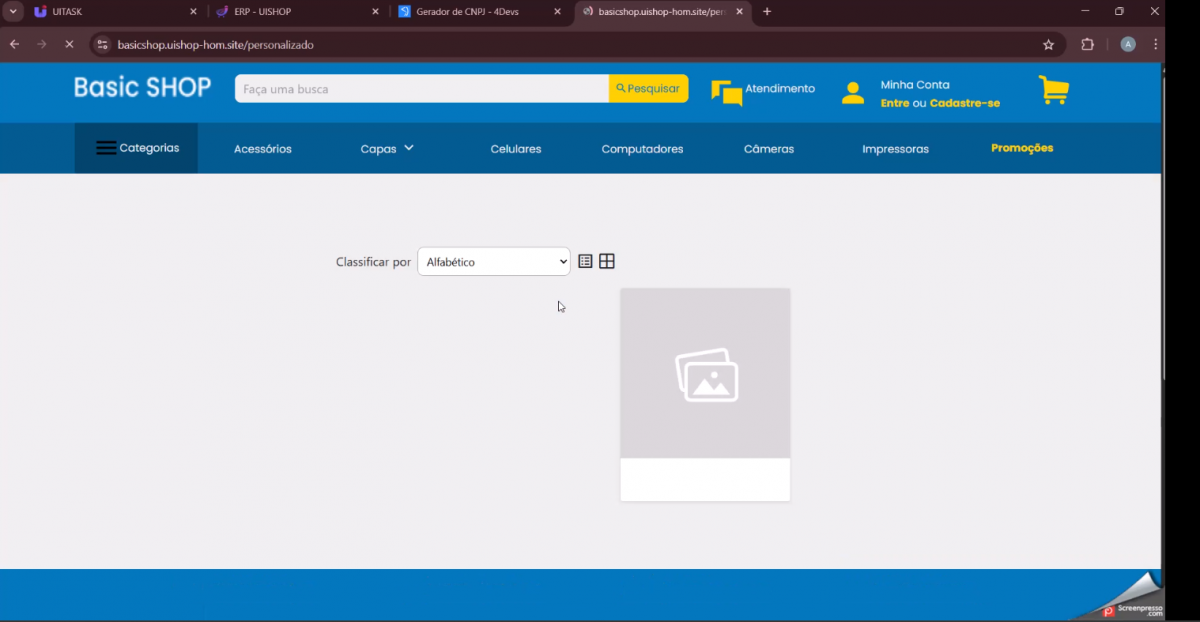Image resolution: width=1200 pixels, height=622 pixels.
Task: Open the Celulares category
Action: [515, 149]
